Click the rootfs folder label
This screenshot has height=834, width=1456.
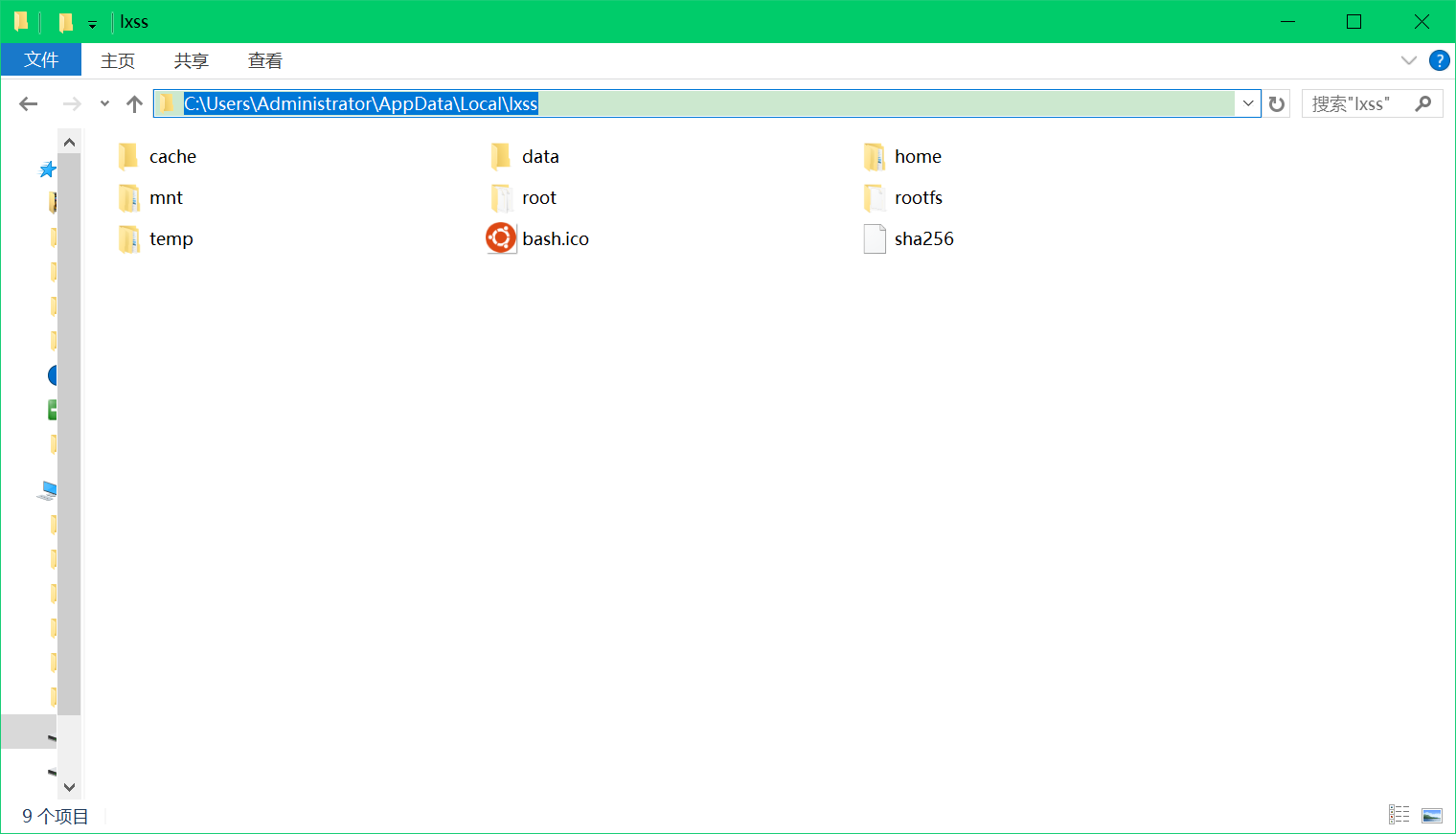tap(919, 197)
